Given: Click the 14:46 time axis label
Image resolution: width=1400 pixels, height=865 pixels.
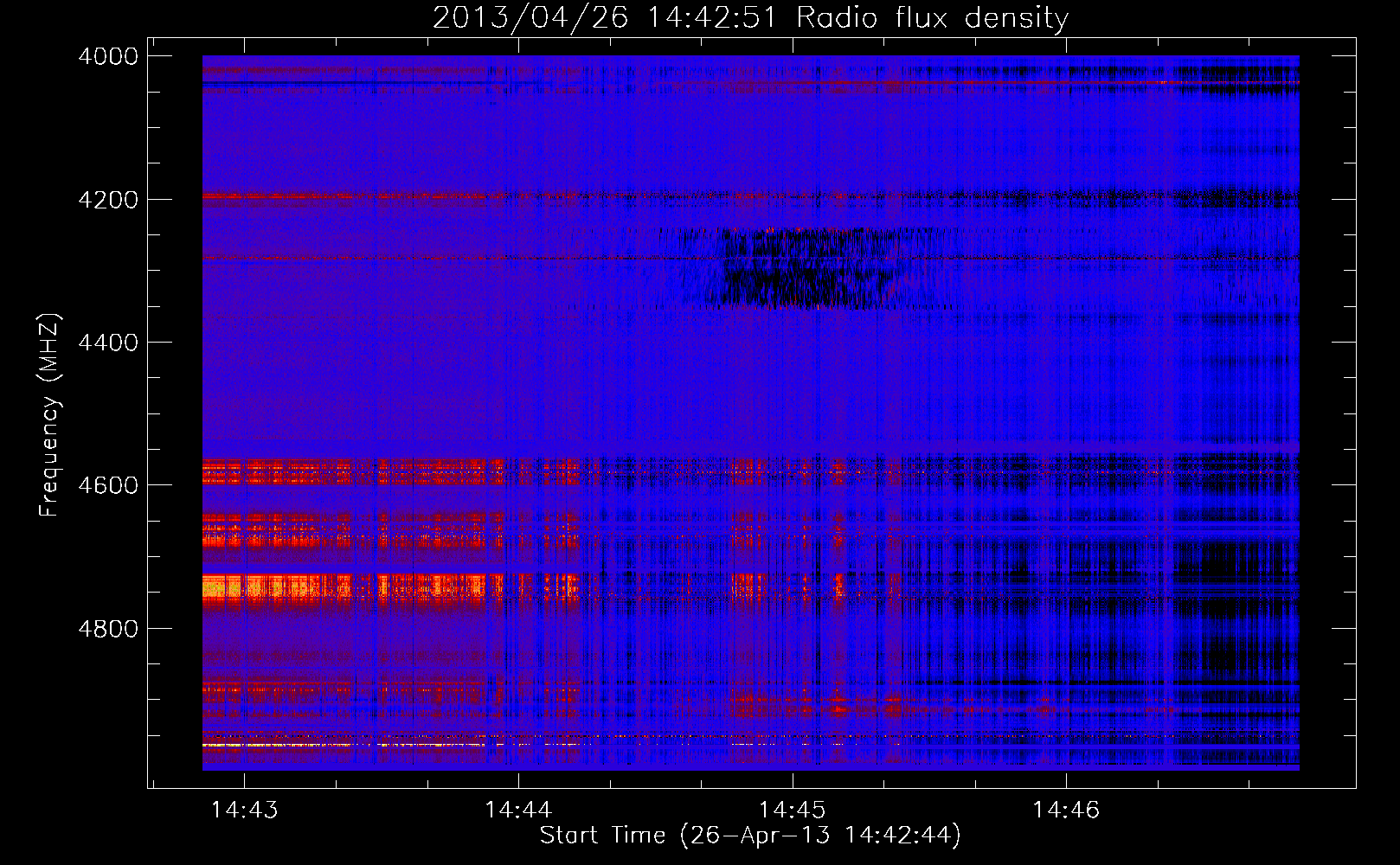Looking at the screenshot, I should (x=1066, y=810).
